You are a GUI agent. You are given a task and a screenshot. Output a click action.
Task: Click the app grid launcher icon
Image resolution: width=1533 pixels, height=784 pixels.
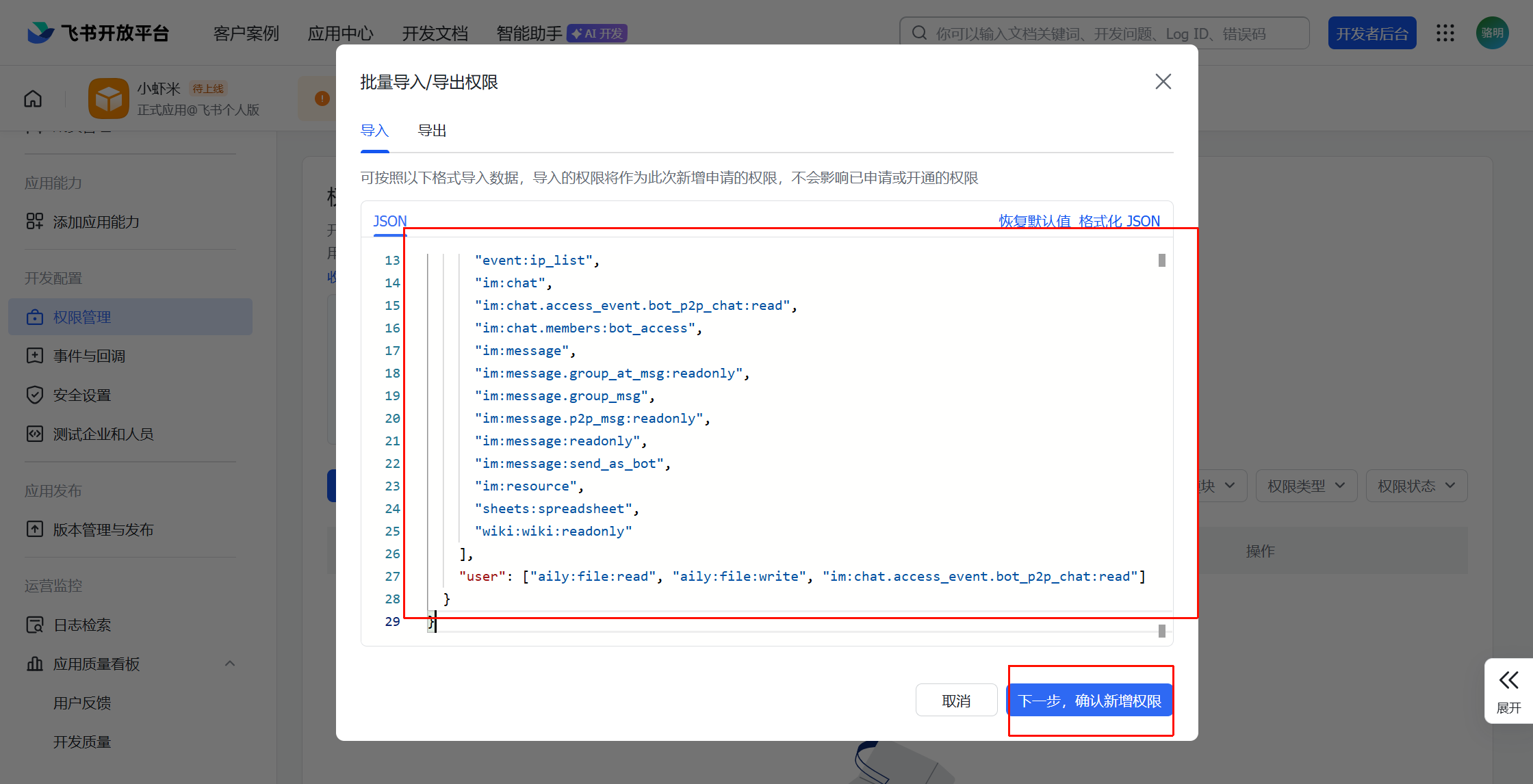click(1445, 33)
